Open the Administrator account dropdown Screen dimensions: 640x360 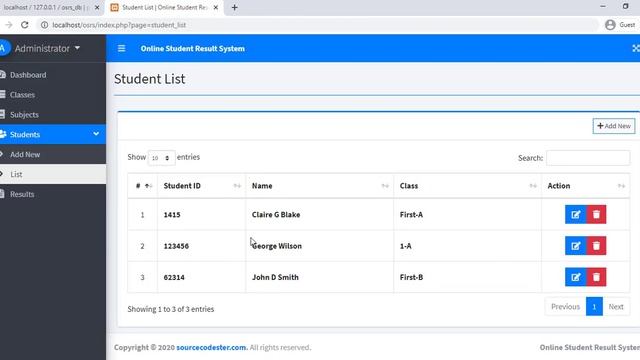click(47, 49)
